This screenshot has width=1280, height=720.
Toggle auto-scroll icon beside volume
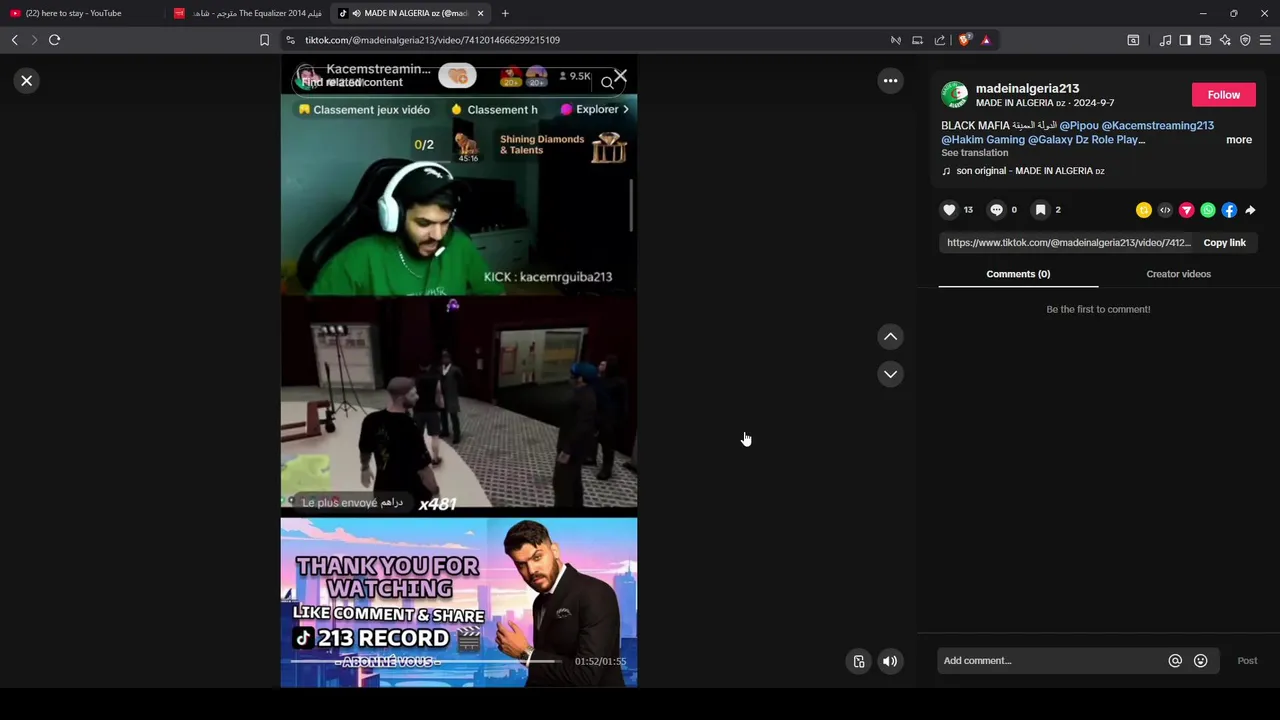tap(859, 661)
